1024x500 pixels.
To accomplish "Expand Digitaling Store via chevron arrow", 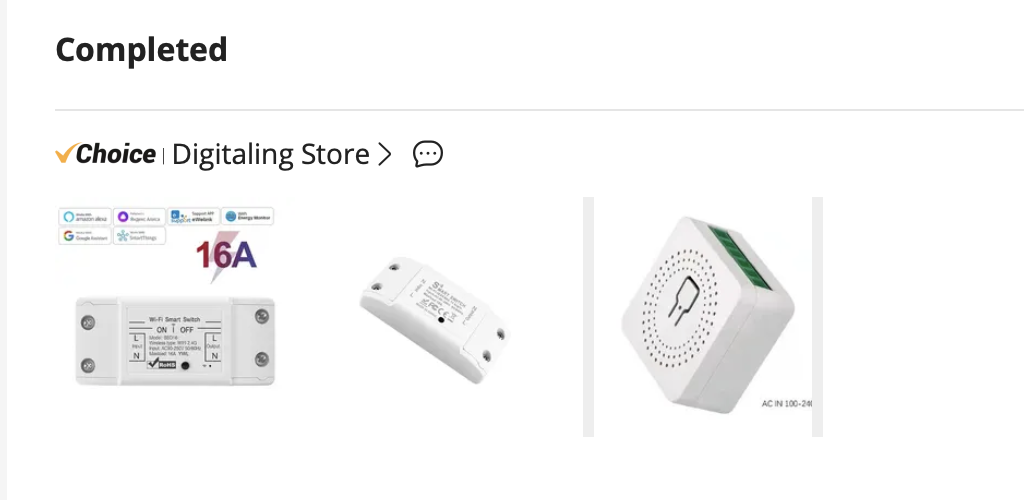I will [x=385, y=155].
